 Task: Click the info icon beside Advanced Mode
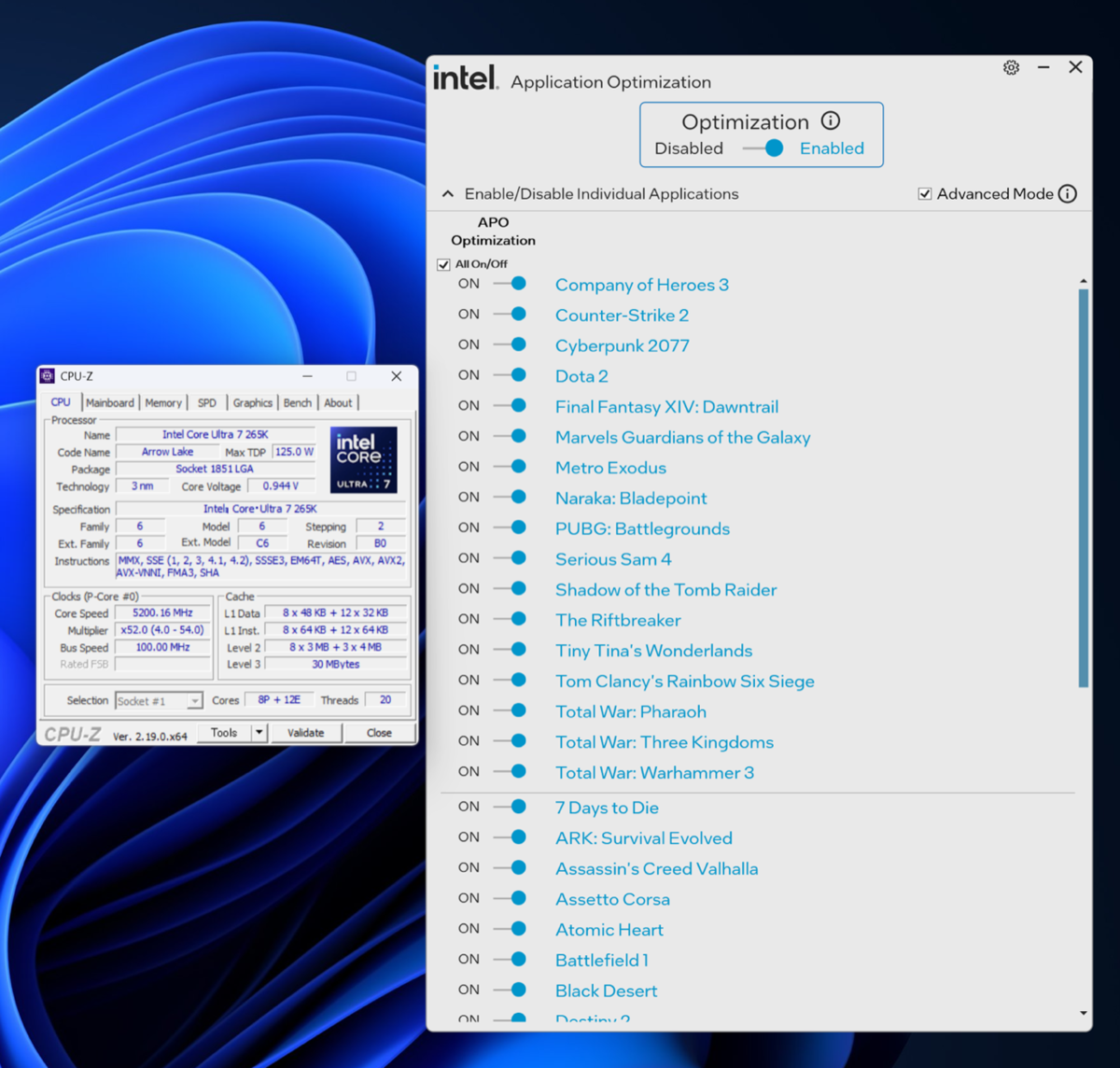pyautogui.click(x=1068, y=193)
